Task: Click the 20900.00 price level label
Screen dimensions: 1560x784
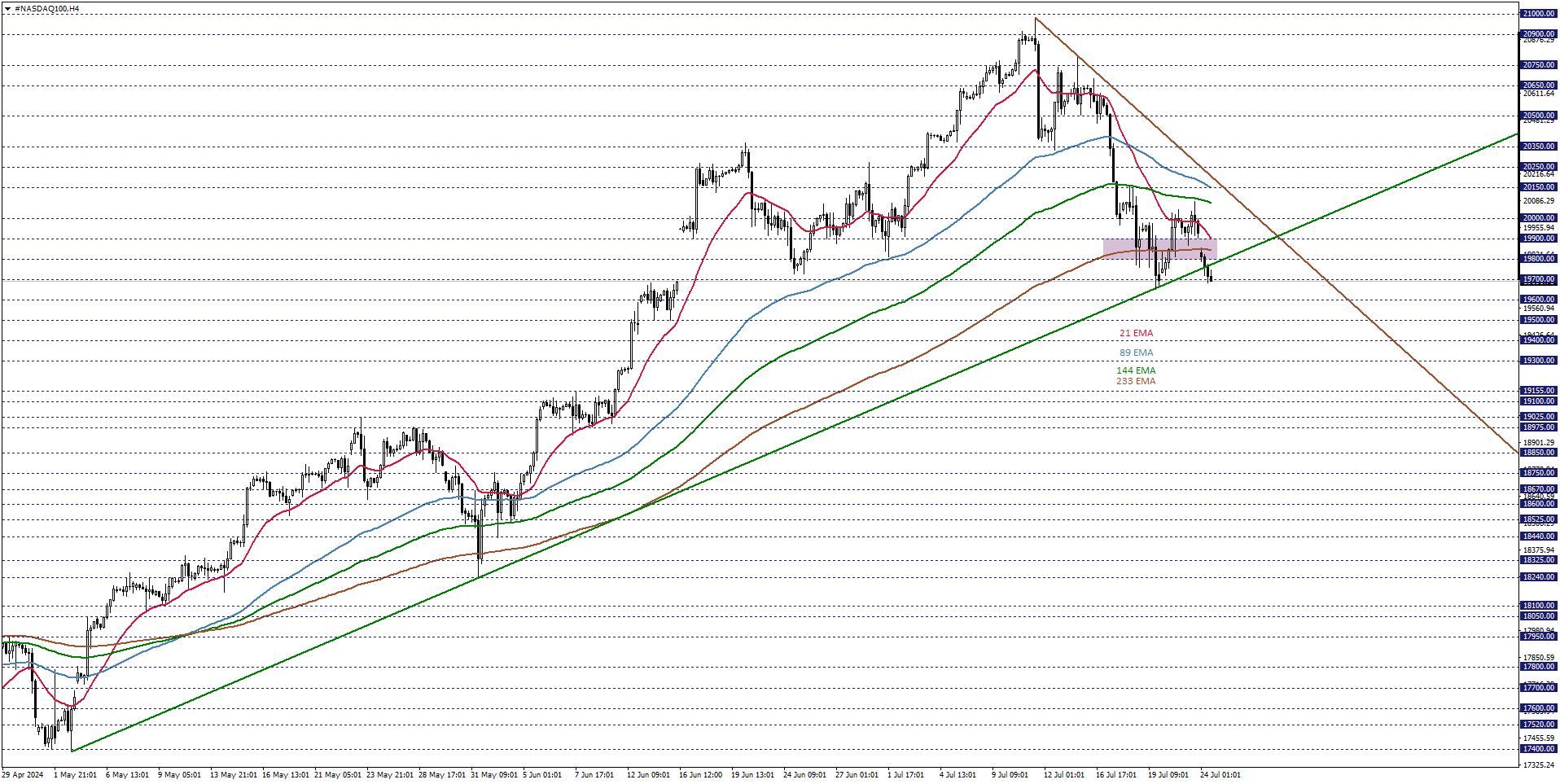Action: tap(1538, 34)
